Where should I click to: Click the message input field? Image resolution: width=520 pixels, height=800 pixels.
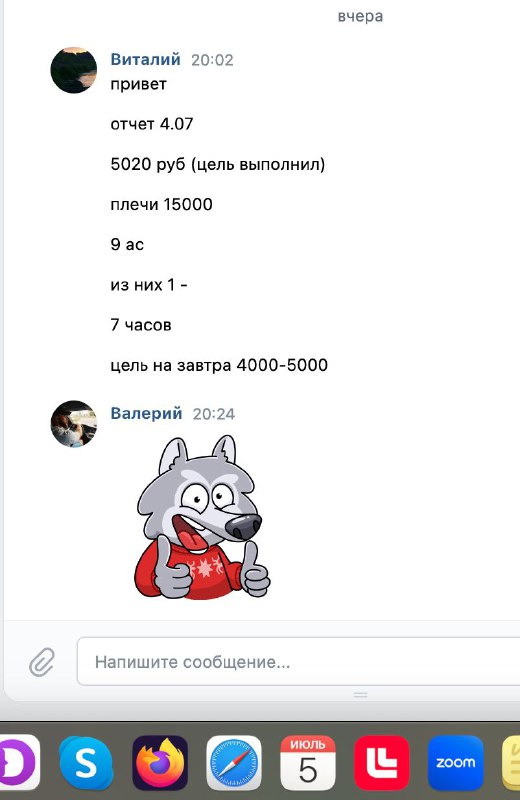tap(299, 662)
